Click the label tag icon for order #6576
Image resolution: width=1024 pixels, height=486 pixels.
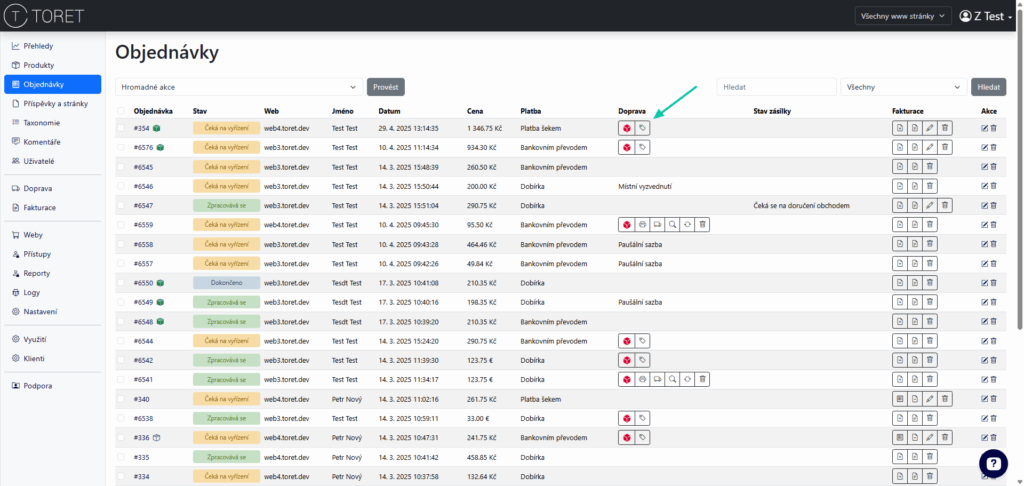pos(642,148)
